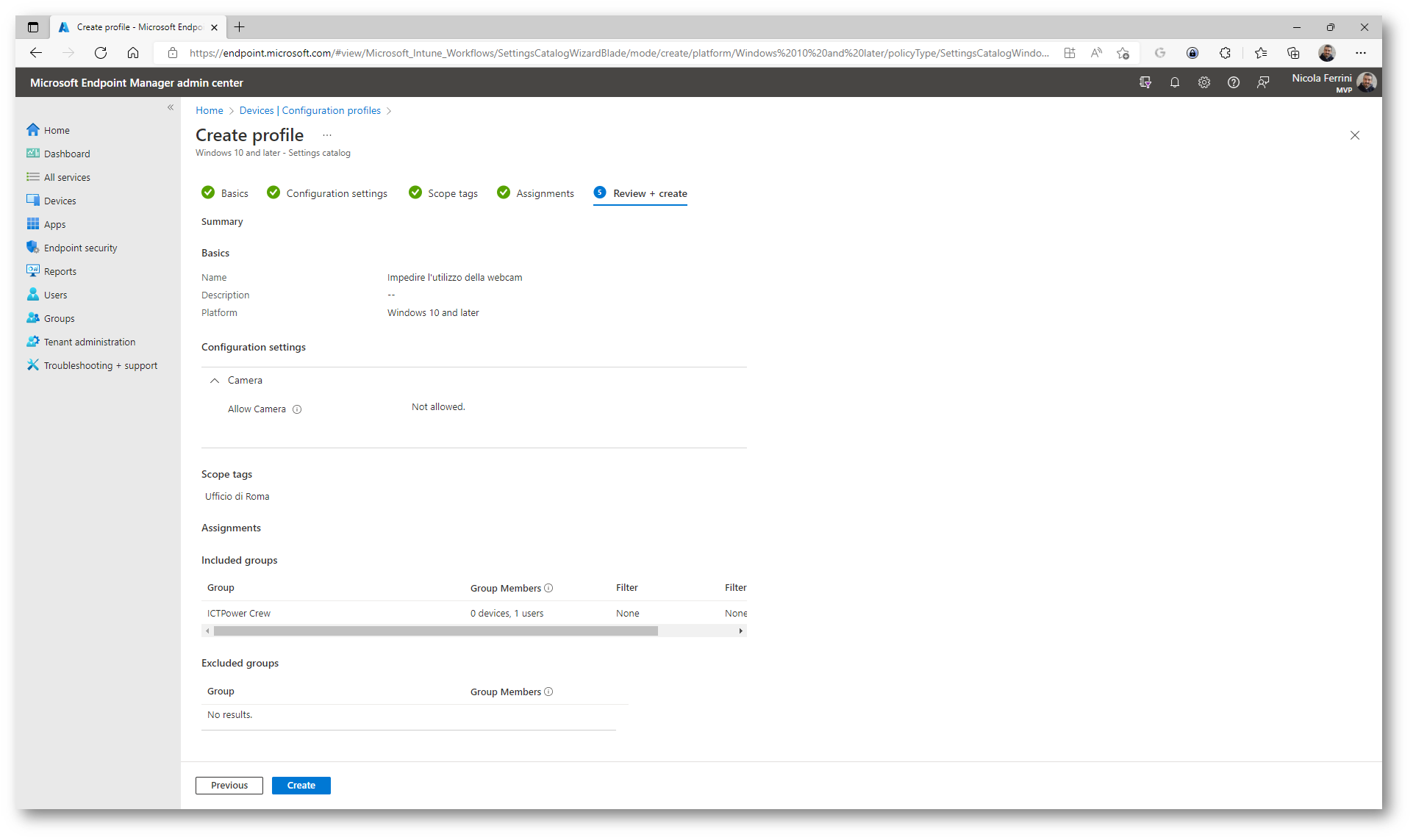Open the more options ellipsis beside Create profile
Screen dimensions: 1413x840
pos(327,135)
